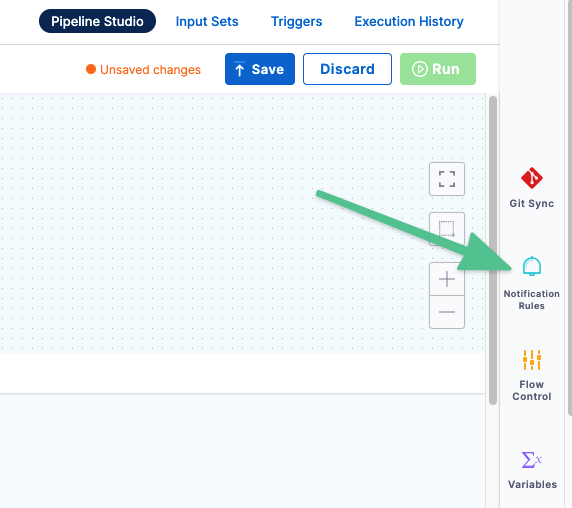
Task: Open the Flow Control sliders icon
Action: (x=532, y=360)
